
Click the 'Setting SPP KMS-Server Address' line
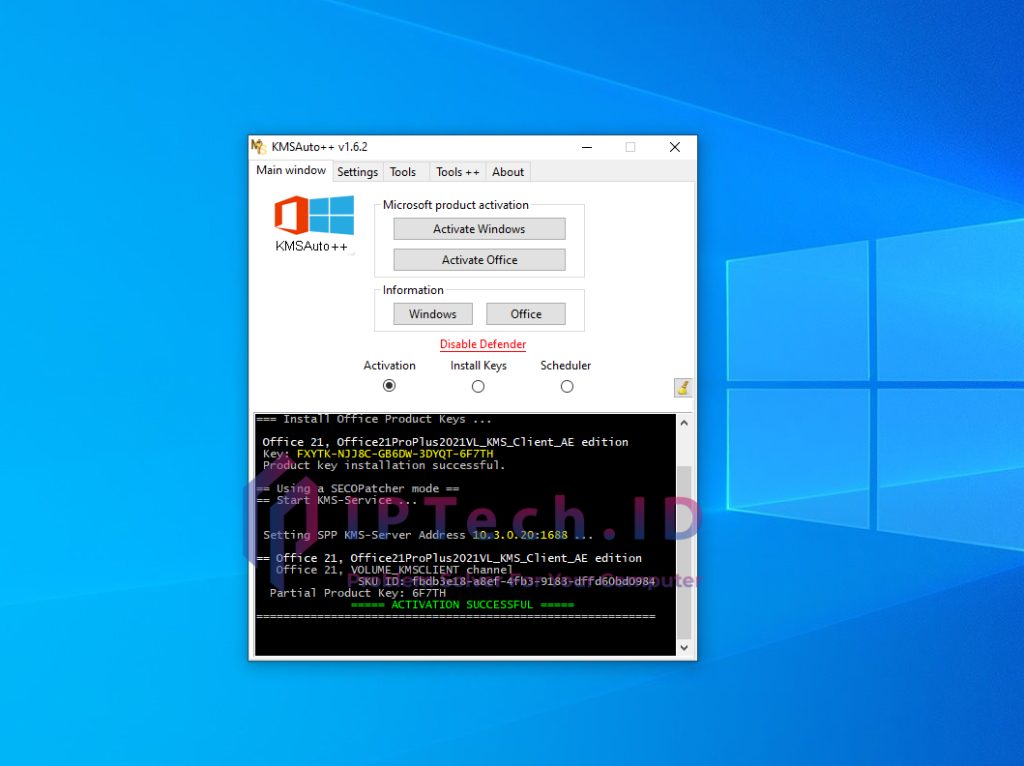click(x=428, y=535)
